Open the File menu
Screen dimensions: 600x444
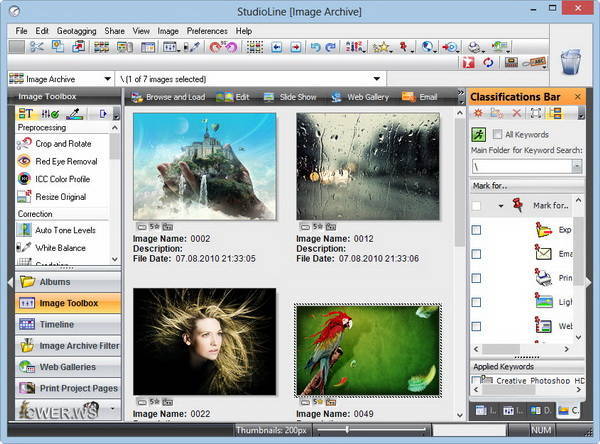[21, 31]
